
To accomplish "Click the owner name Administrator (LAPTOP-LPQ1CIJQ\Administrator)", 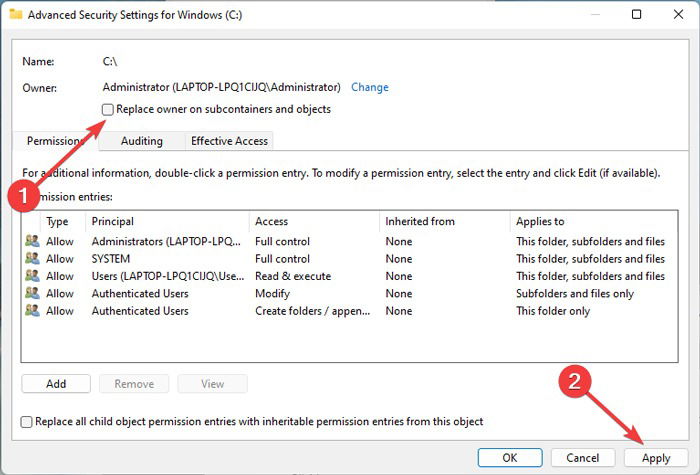I will click(x=221, y=88).
